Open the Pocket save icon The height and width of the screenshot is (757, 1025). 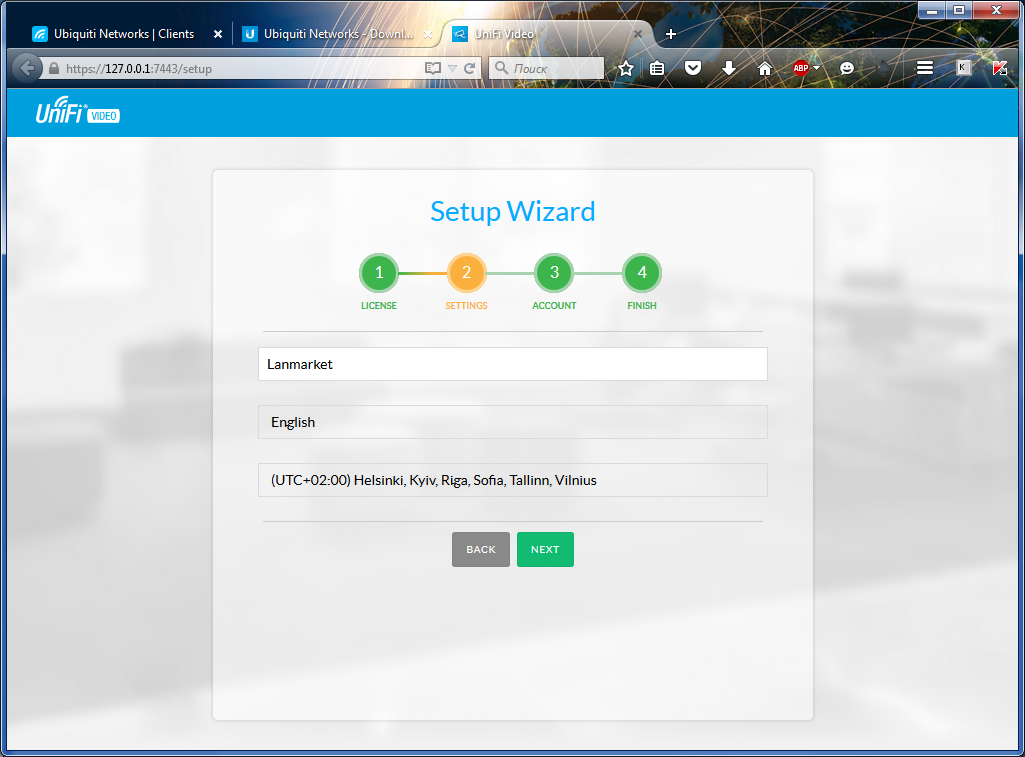(x=693, y=68)
